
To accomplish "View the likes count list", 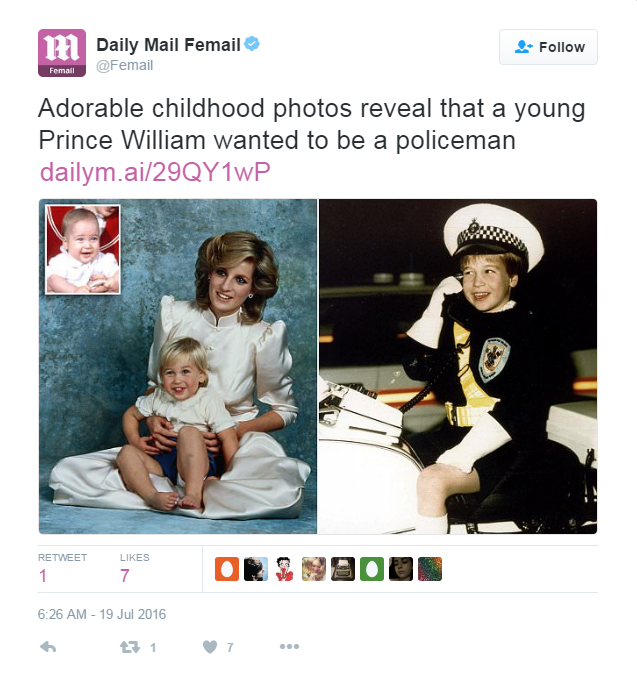I will click(134, 567).
